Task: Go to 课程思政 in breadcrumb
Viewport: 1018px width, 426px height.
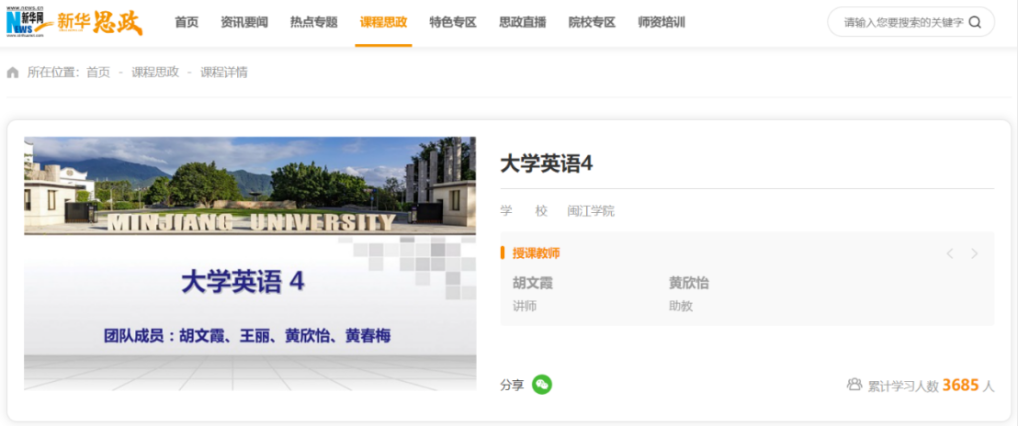Action: [155, 73]
